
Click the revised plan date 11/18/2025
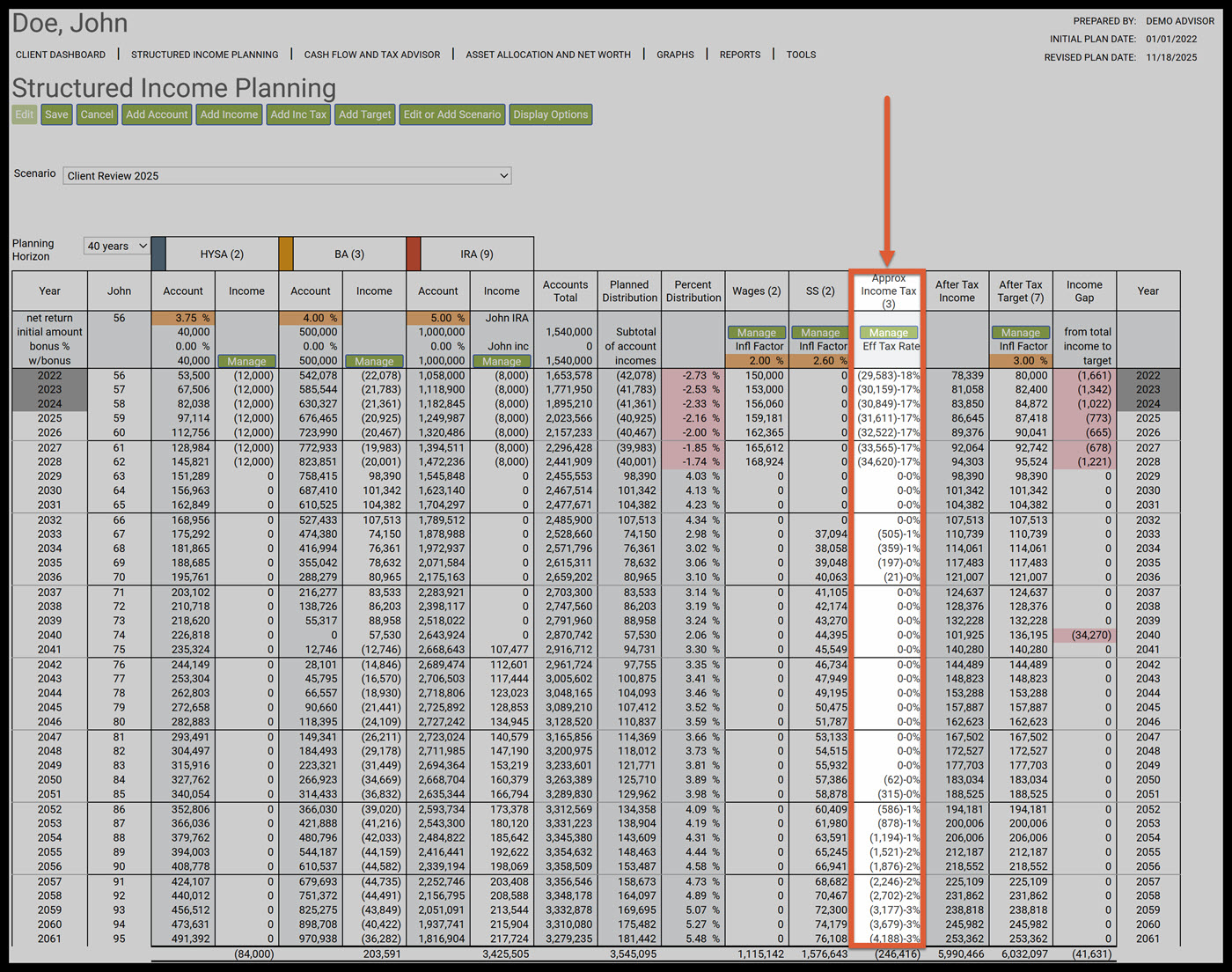[x=1171, y=57]
